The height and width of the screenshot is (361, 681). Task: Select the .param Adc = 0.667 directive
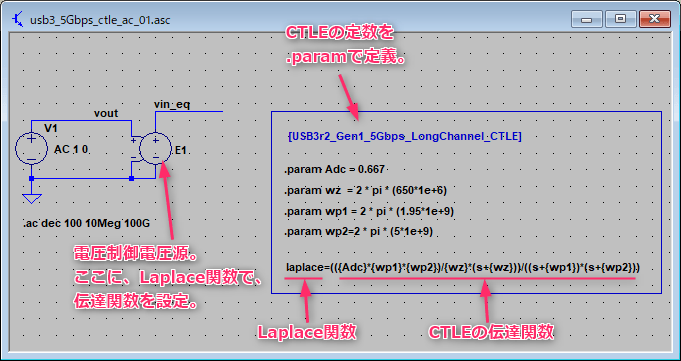334,169
